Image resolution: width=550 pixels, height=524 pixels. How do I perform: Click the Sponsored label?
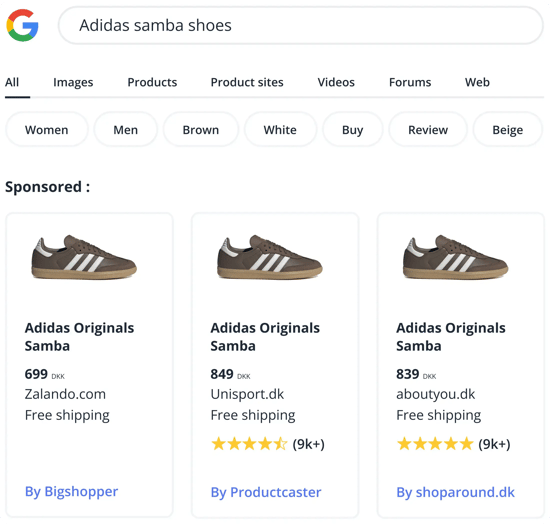click(47, 187)
